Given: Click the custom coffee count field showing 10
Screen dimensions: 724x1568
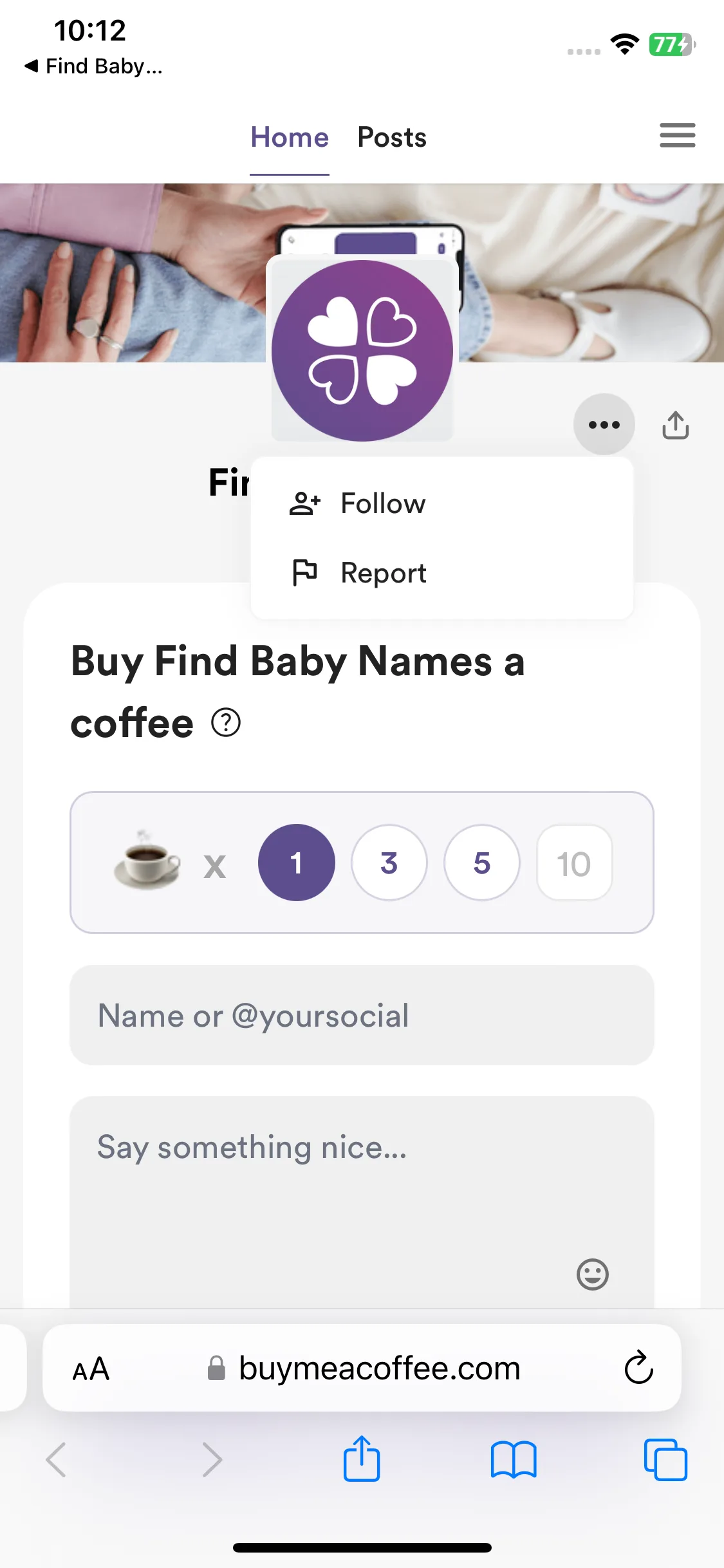Looking at the screenshot, I should pyautogui.click(x=574, y=863).
